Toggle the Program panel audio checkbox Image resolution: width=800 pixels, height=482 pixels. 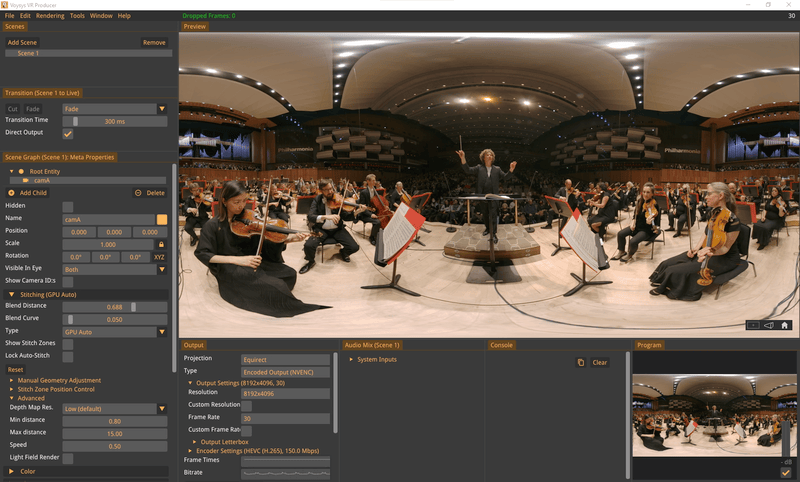(785, 473)
